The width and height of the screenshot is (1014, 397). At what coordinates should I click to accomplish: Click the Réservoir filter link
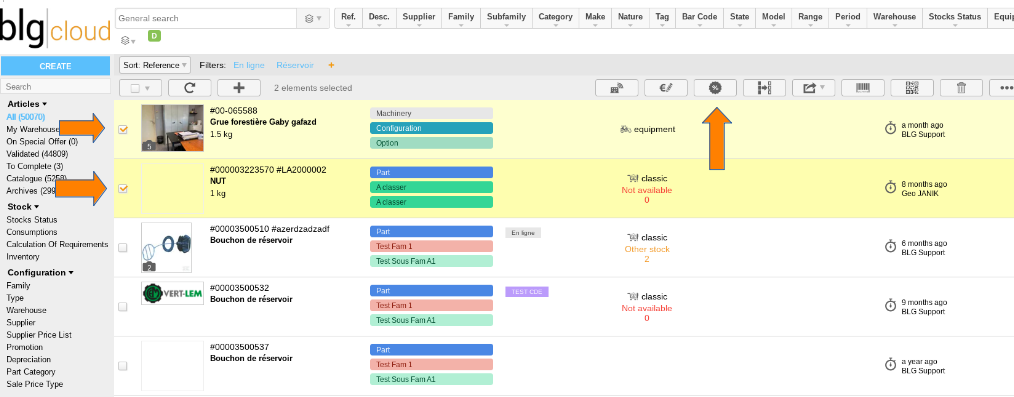click(295, 65)
